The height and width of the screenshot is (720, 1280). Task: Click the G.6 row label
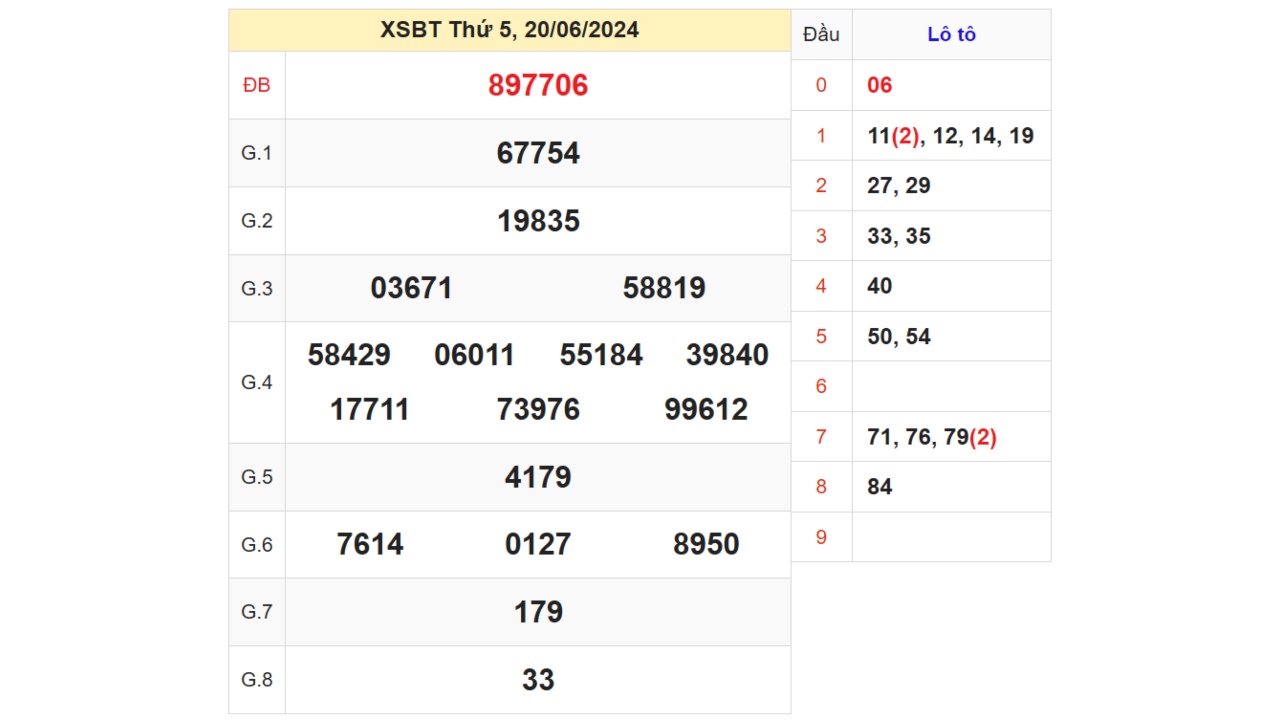click(x=257, y=544)
